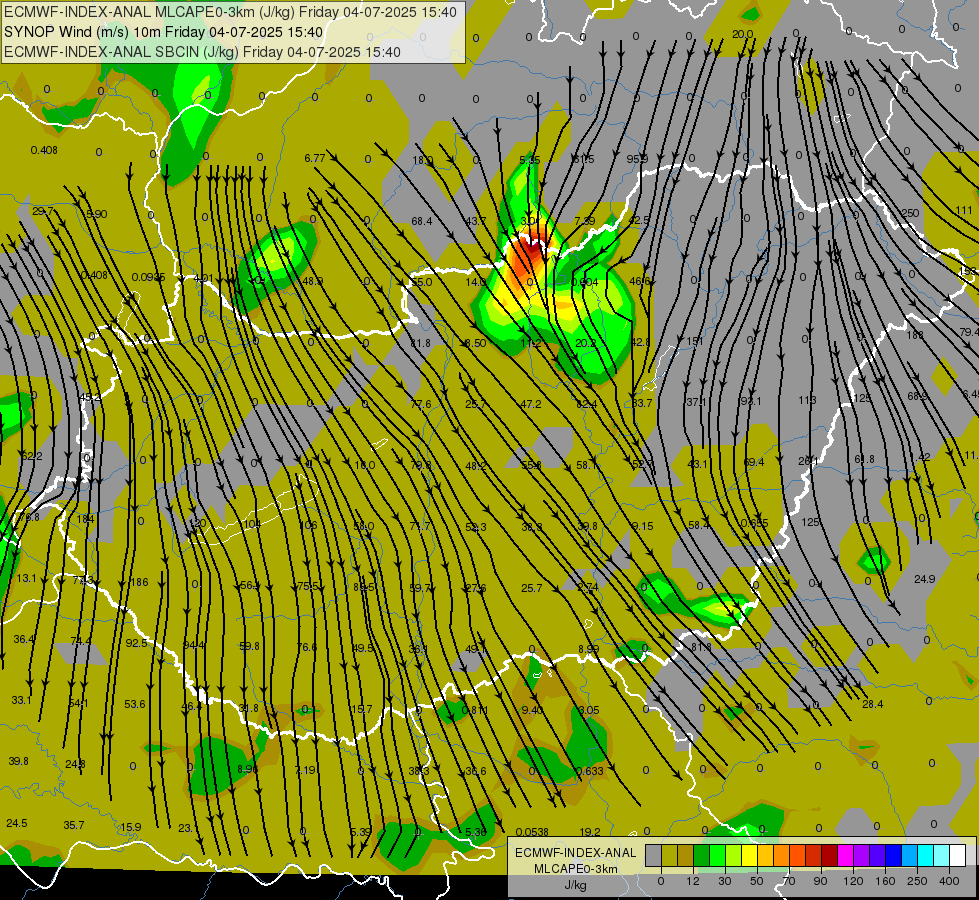979x900 pixels.
Task: Select the bright yellow legend swatch
Action: point(749,856)
